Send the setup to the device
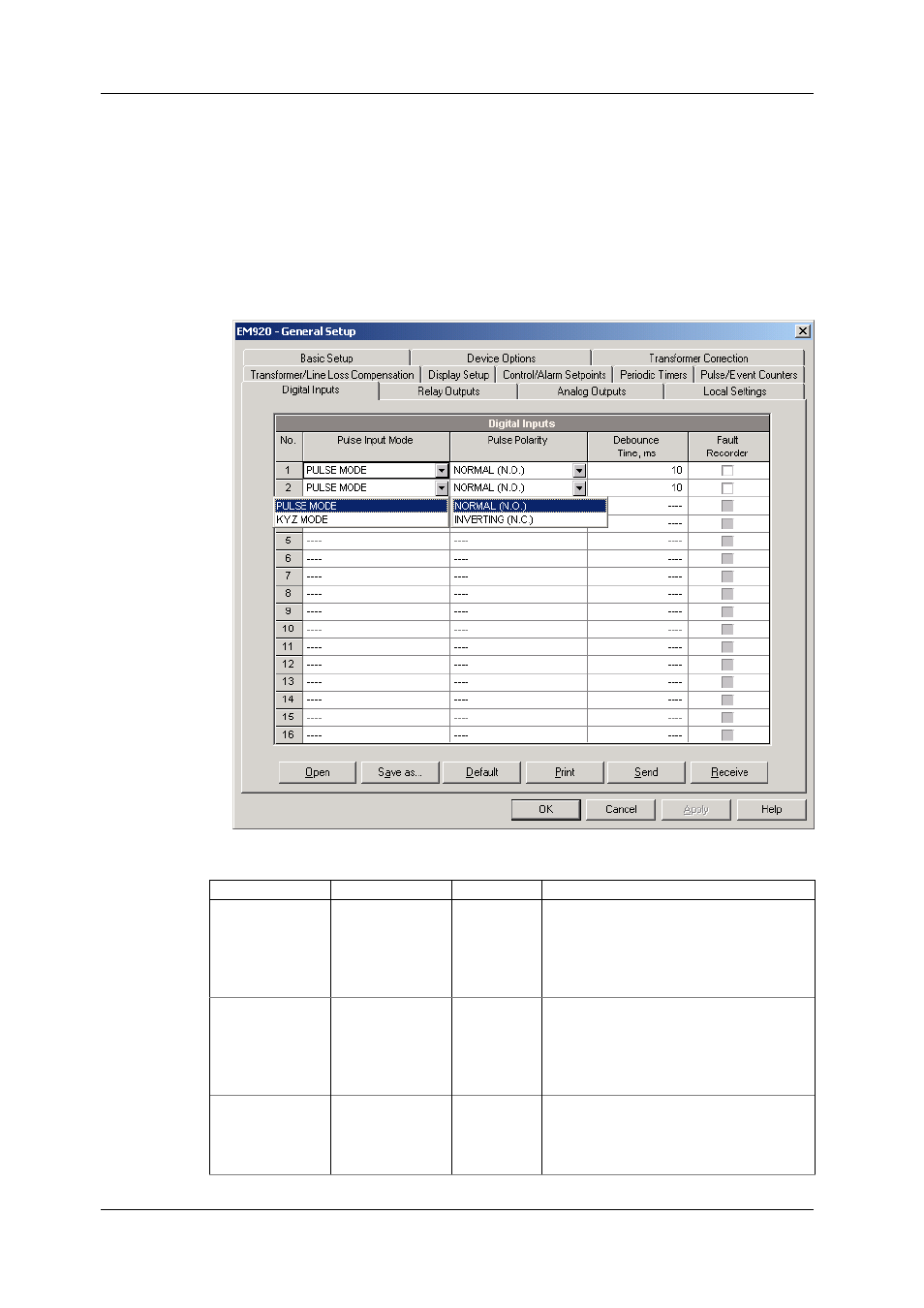Screen dimensions: 924x1308 tap(646, 772)
